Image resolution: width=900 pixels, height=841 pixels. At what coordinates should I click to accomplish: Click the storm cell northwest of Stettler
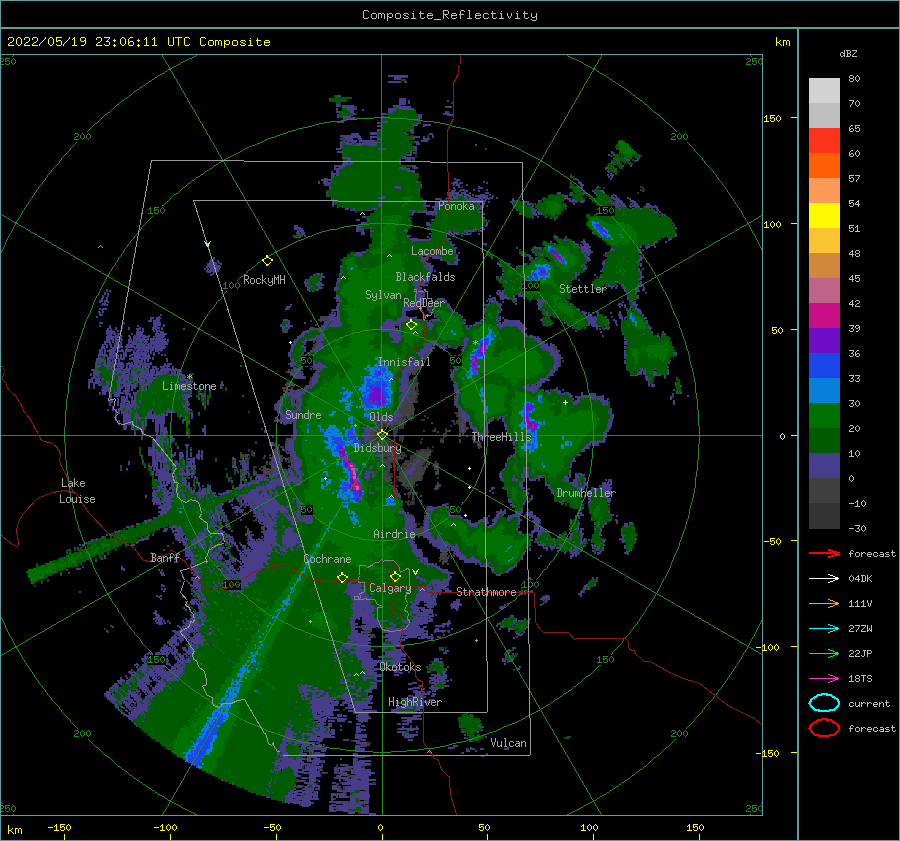pos(556,254)
